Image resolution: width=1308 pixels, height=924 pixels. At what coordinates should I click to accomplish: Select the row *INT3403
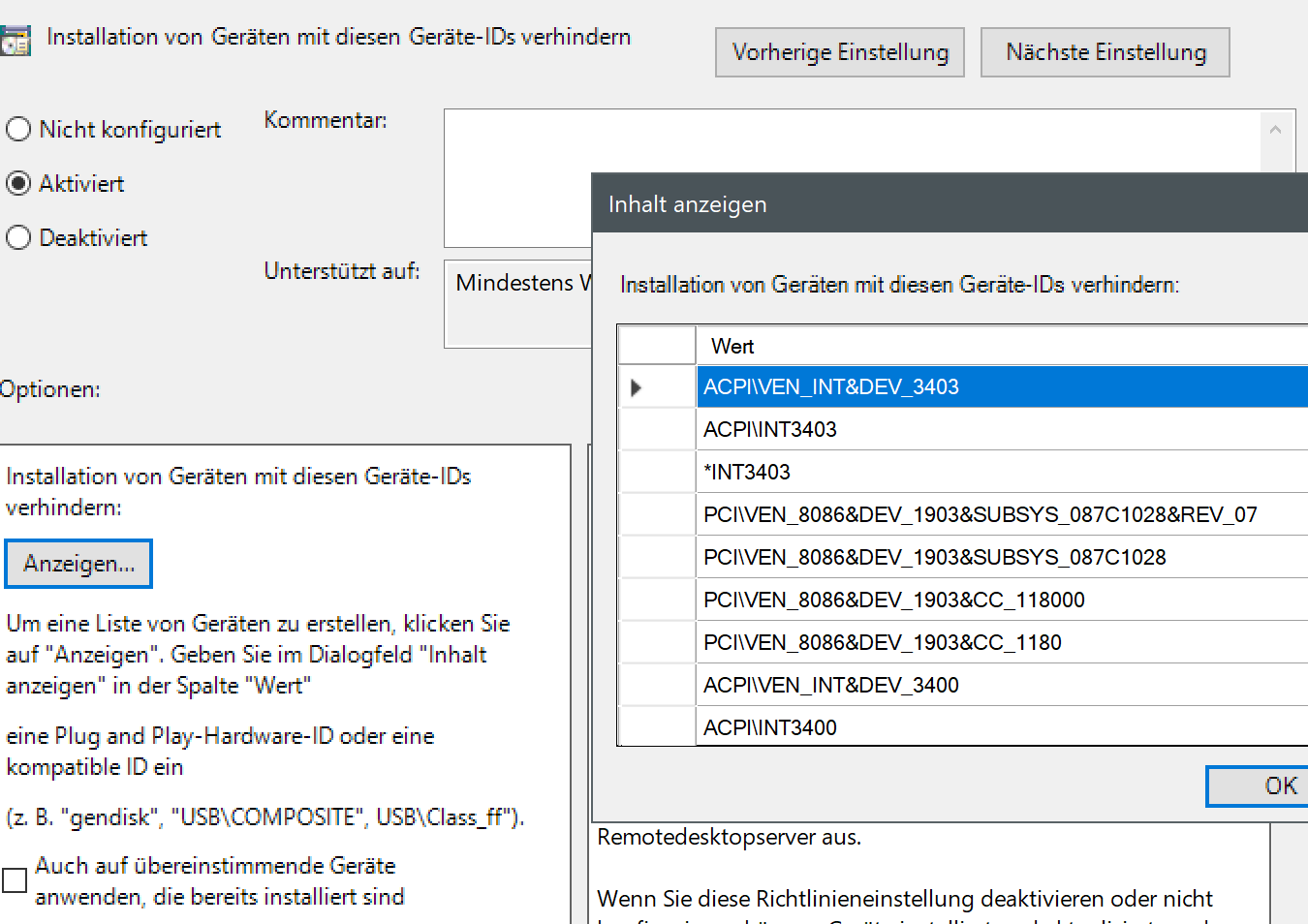pos(1002,472)
